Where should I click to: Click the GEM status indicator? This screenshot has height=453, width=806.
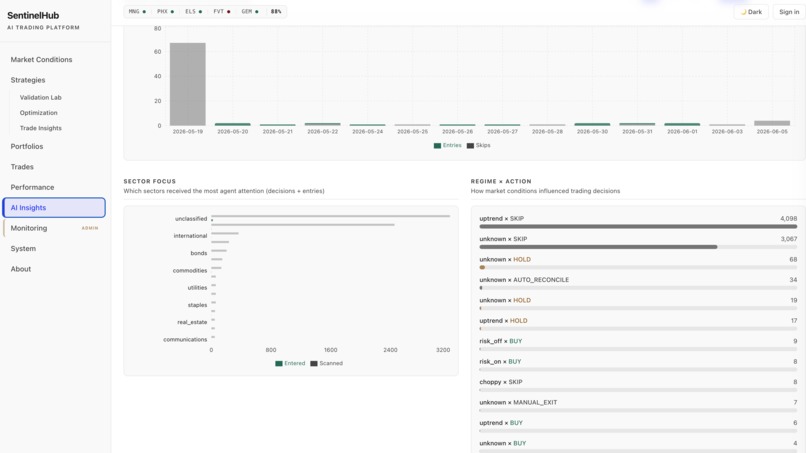(x=250, y=11)
